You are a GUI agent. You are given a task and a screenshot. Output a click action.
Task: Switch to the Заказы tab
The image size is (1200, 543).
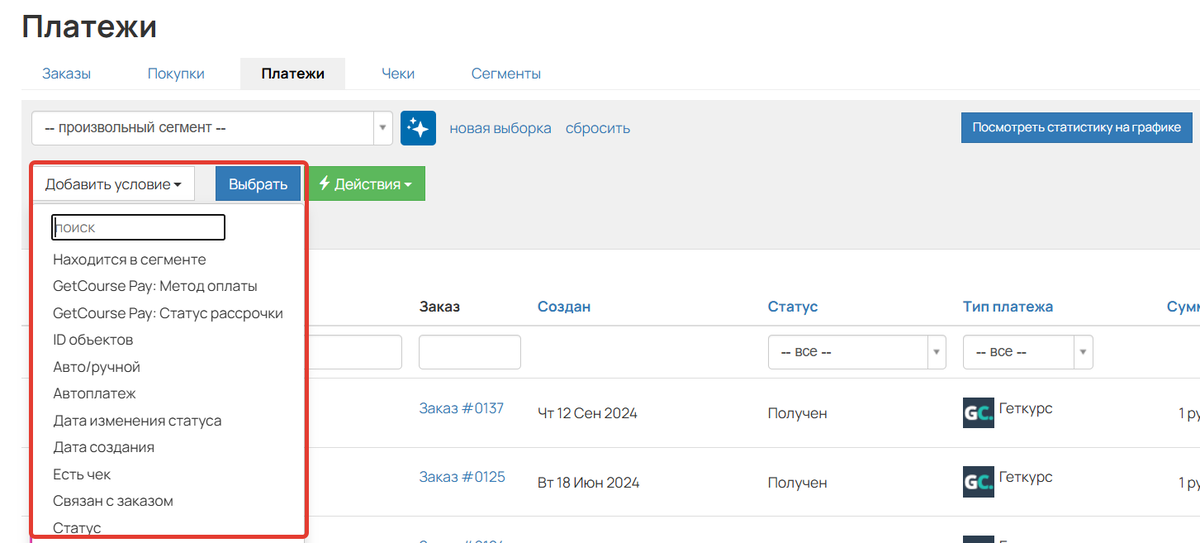pos(67,73)
